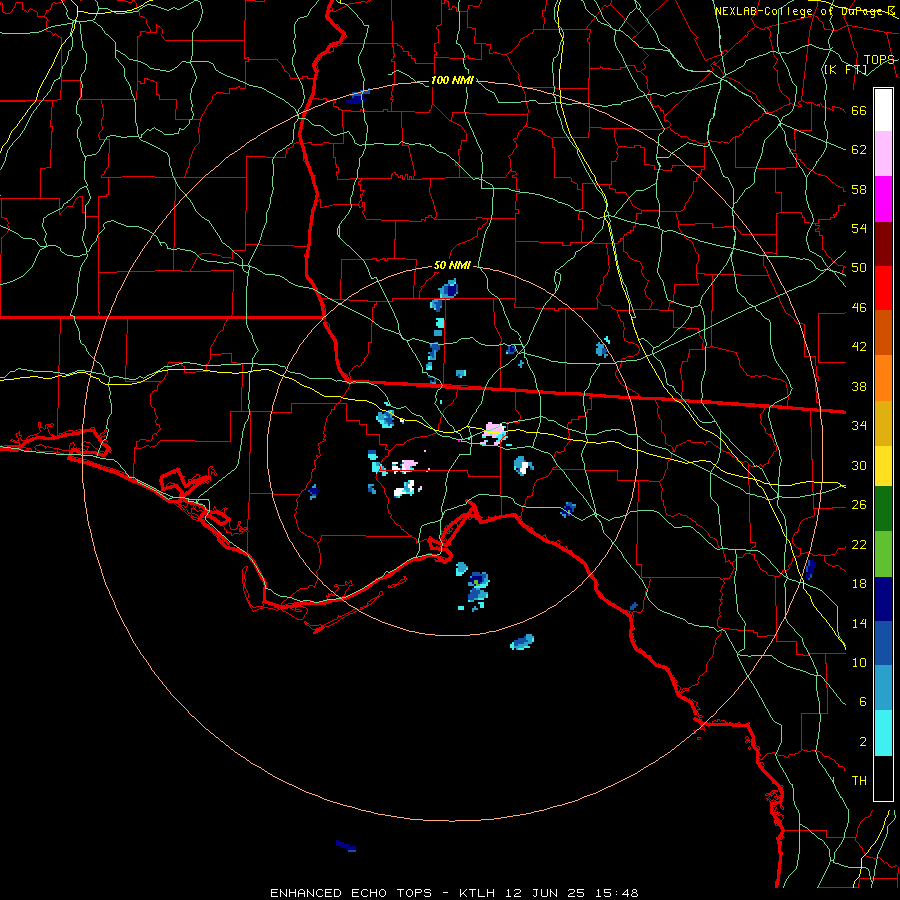Viewport: 900px width, 900px height.
Task: Click the pink echo near radar center
Action: click(494, 433)
